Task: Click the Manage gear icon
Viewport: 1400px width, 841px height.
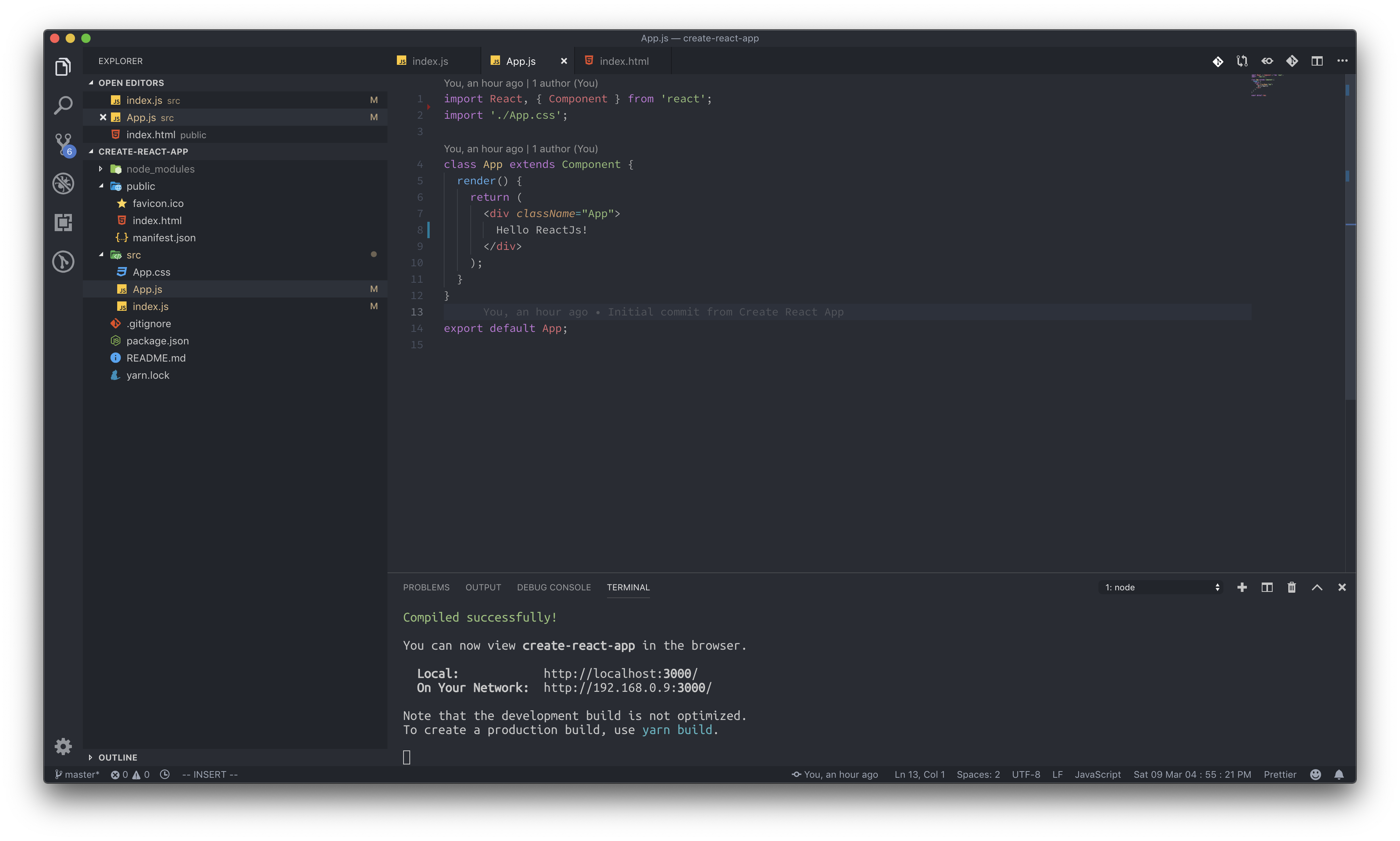Action: pos(63,746)
